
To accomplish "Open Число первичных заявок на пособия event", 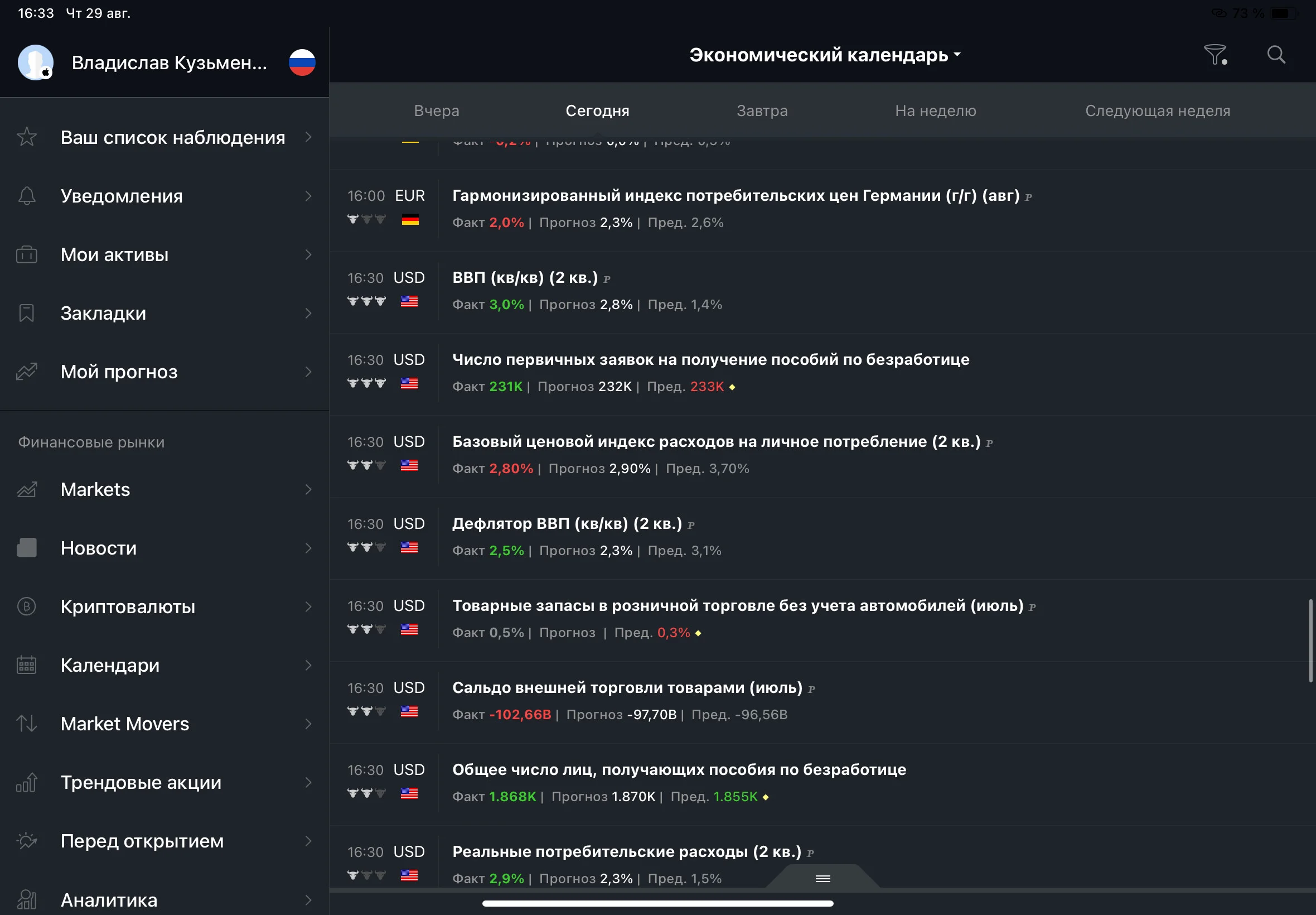I will coord(822,373).
